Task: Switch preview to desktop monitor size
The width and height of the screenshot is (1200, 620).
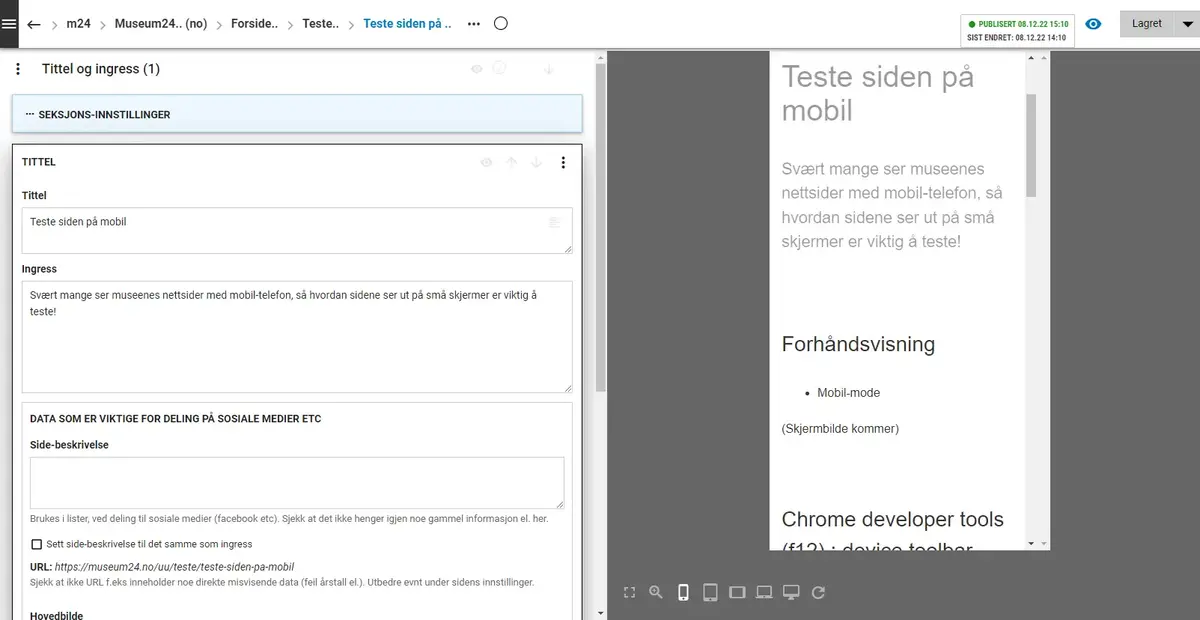Action: (x=791, y=592)
